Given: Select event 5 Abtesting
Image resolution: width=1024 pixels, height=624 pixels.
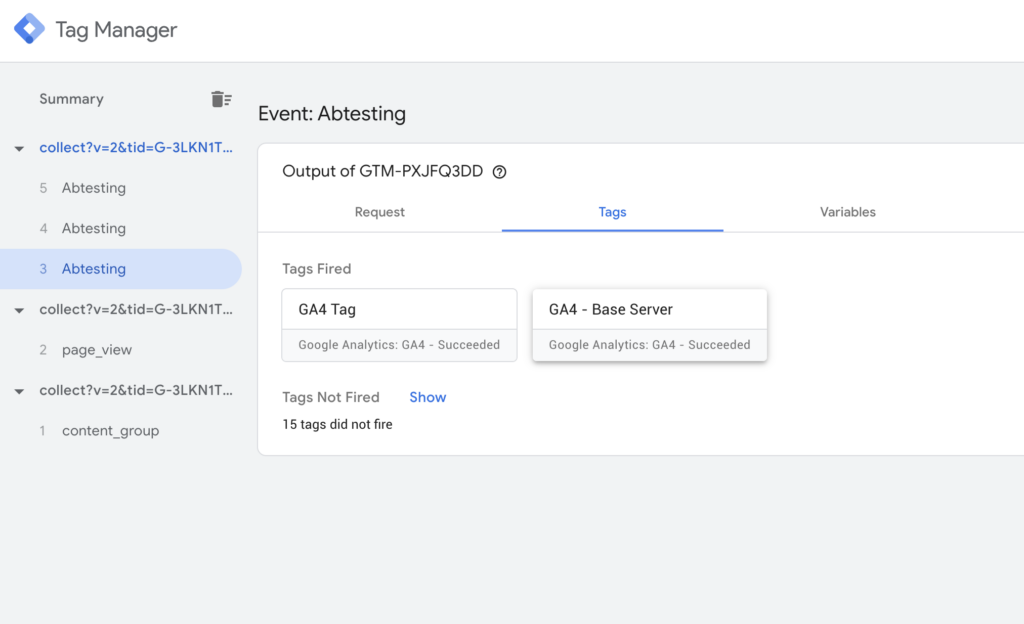Looking at the screenshot, I should click(121, 188).
